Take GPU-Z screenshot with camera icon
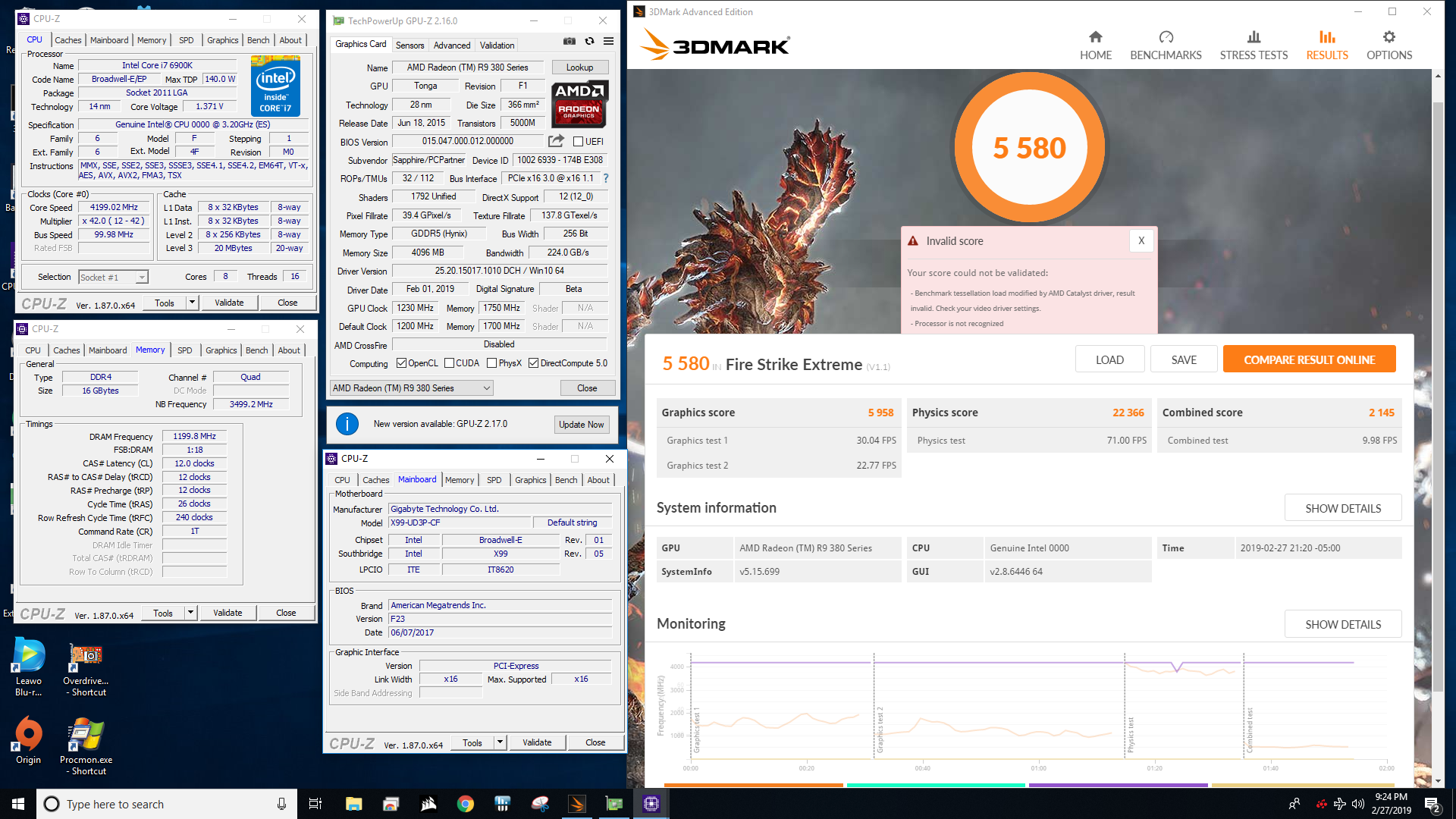This screenshot has width=1456, height=819. click(570, 41)
